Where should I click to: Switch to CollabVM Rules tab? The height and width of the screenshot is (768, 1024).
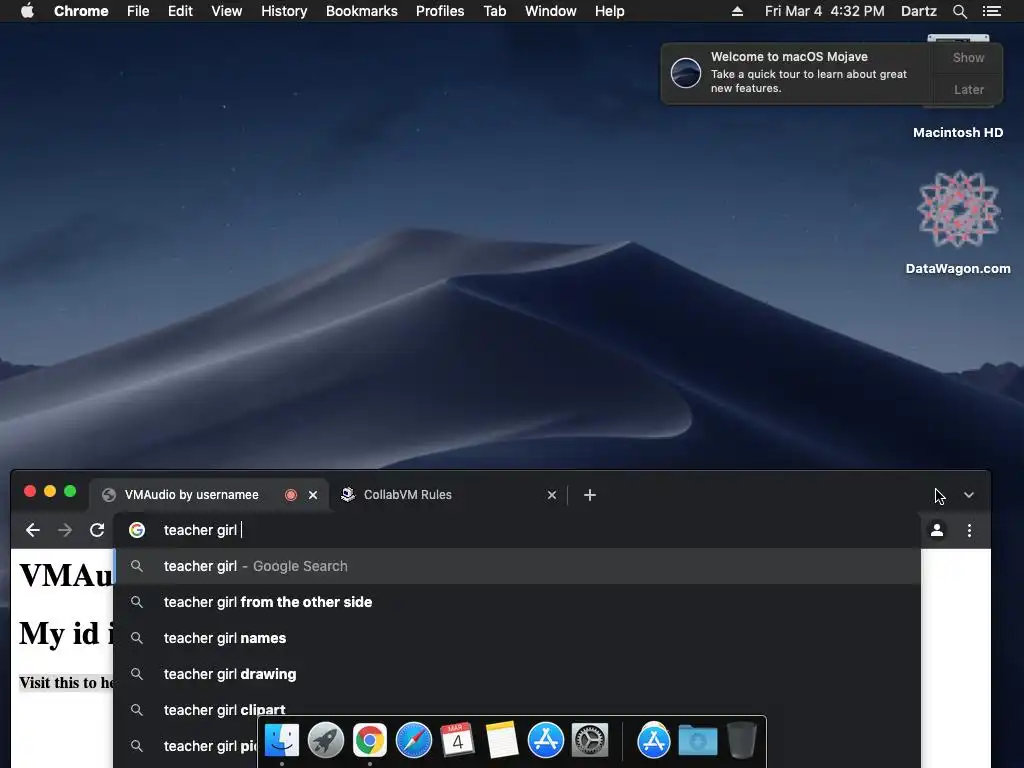[x=408, y=495]
